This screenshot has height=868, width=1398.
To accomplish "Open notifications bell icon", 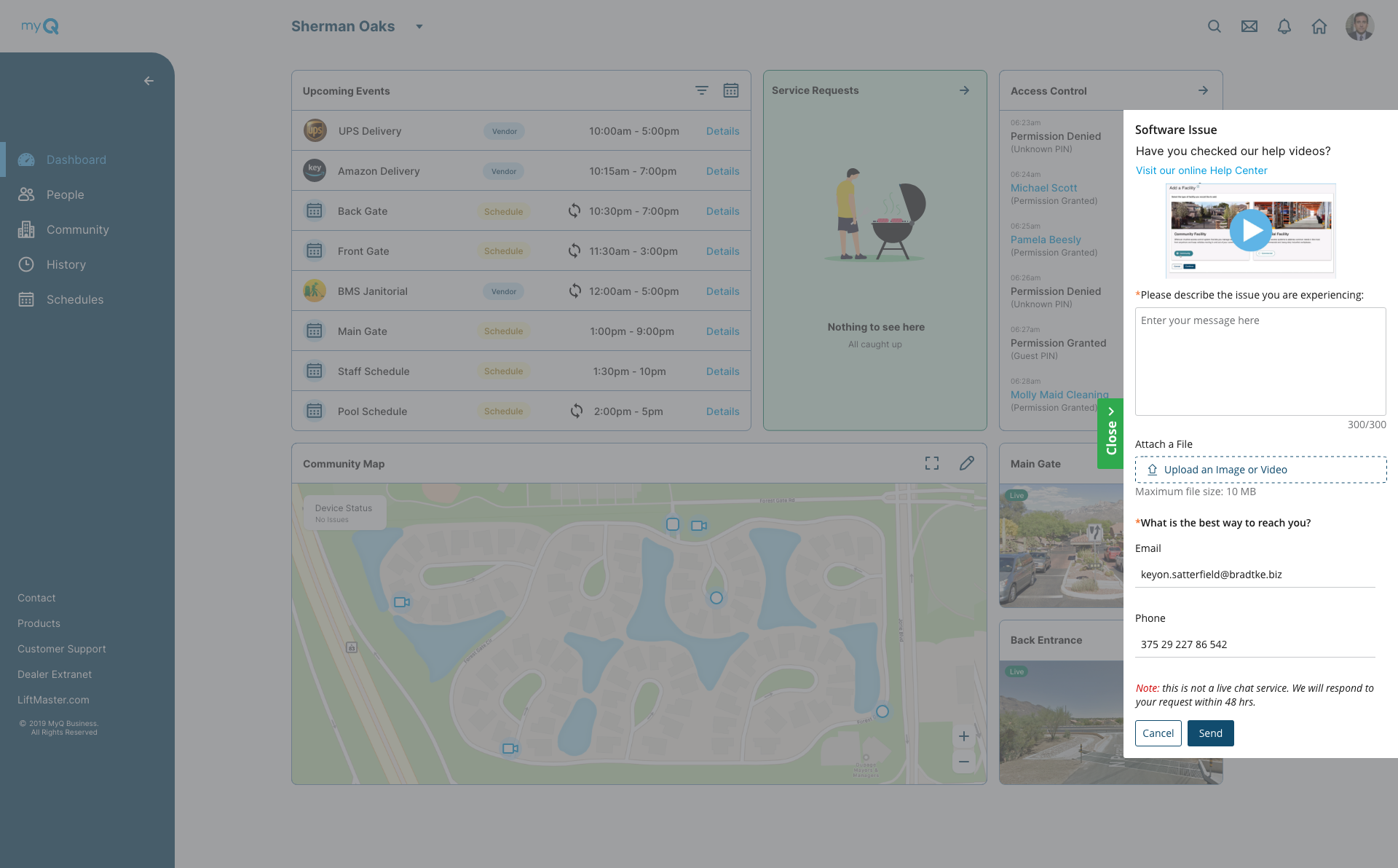I will [x=1284, y=26].
